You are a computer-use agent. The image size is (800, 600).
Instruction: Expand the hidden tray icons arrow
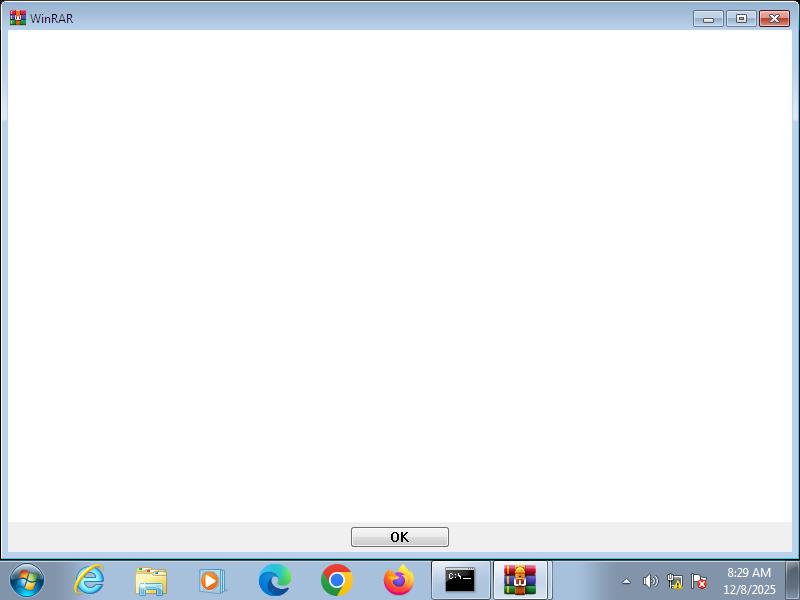click(x=627, y=581)
